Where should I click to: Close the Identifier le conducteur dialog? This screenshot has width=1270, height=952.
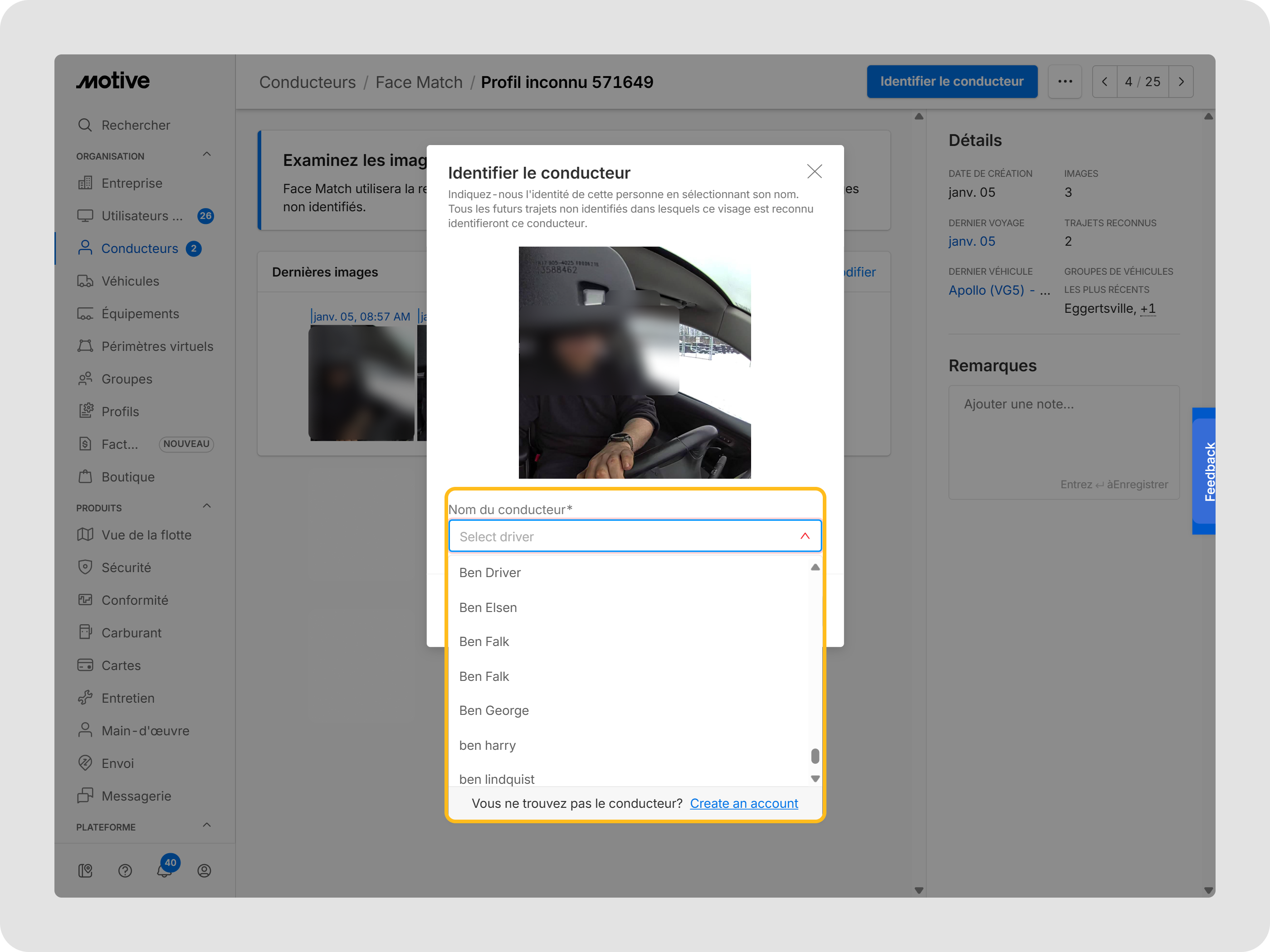click(814, 171)
